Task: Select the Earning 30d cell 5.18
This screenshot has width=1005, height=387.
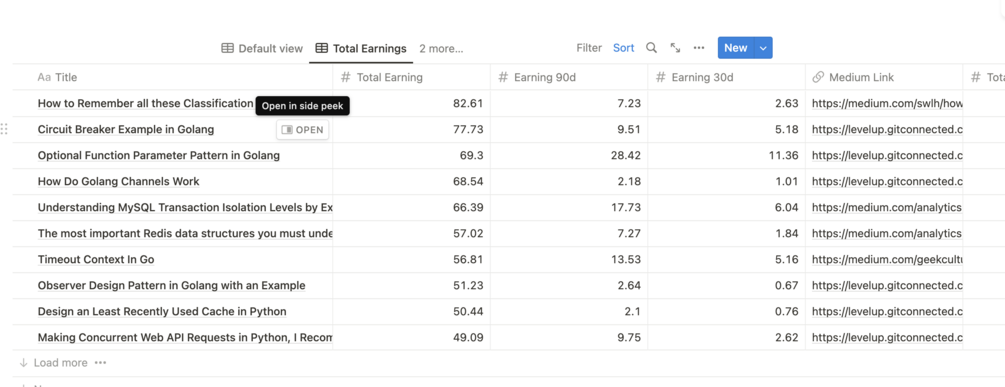Action: (x=727, y=129)
